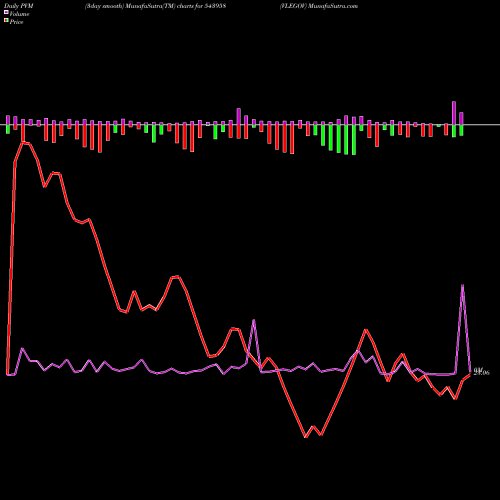Click the purple Volume legend swatch
The image size is (500, 500).
coord(6,12)
